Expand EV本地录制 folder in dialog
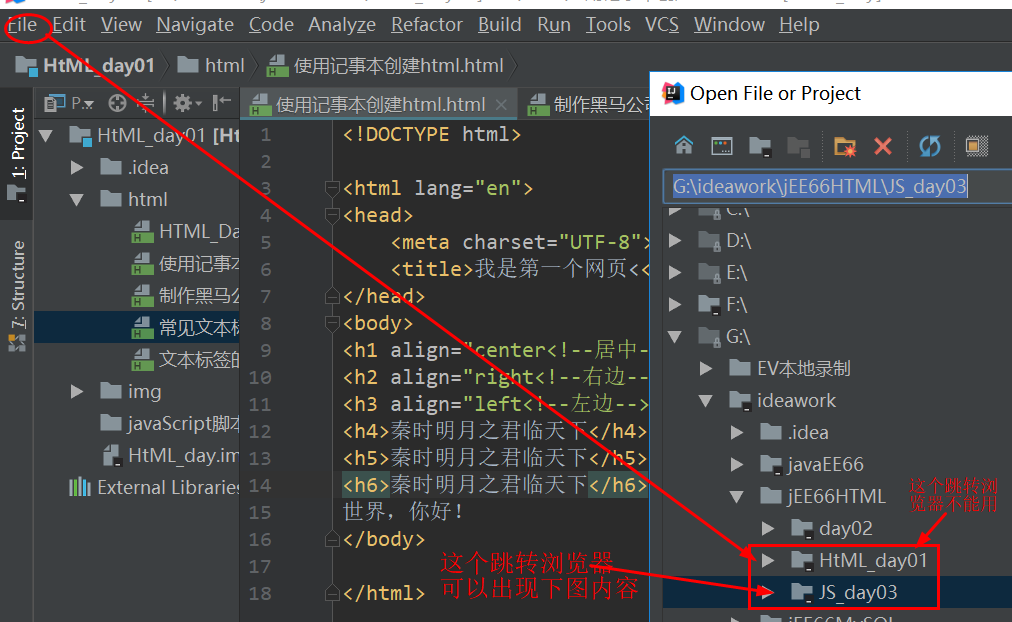The height and width of the screenshot is (622, 1012). pyautogui.click(x=706, y=368)
